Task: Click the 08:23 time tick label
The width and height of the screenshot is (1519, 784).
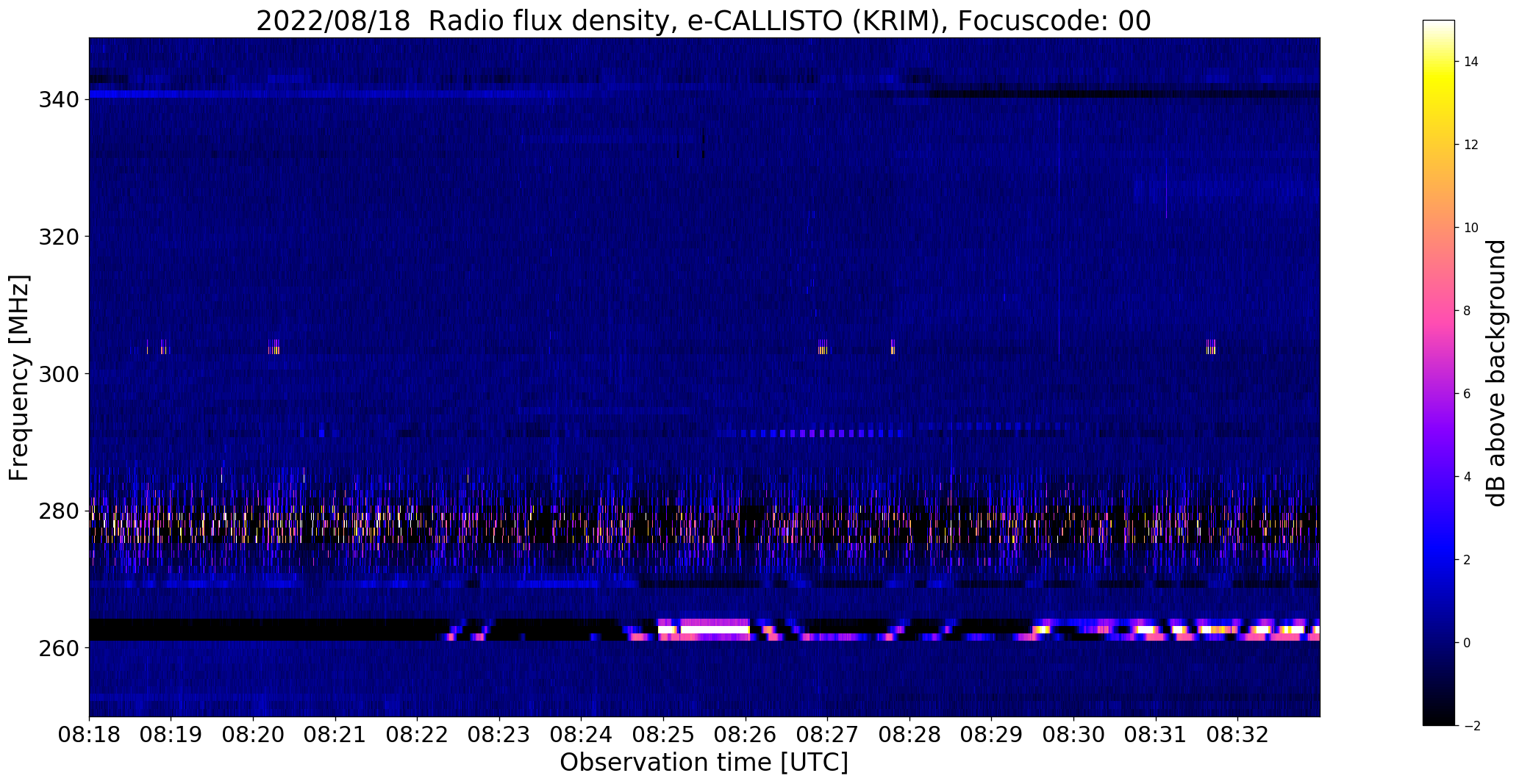Action: pos(499,735)
